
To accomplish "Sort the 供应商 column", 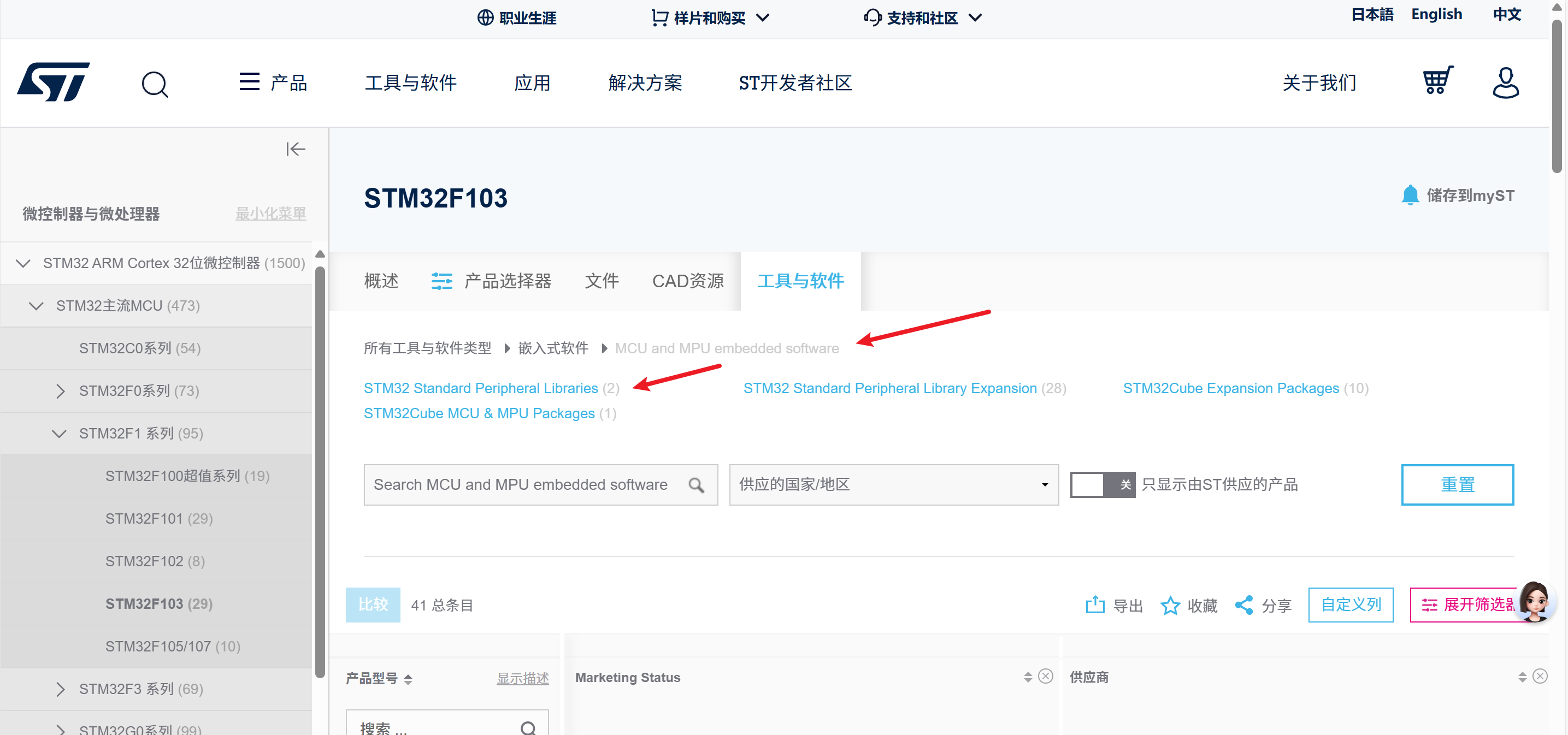I will (1522, 677).
